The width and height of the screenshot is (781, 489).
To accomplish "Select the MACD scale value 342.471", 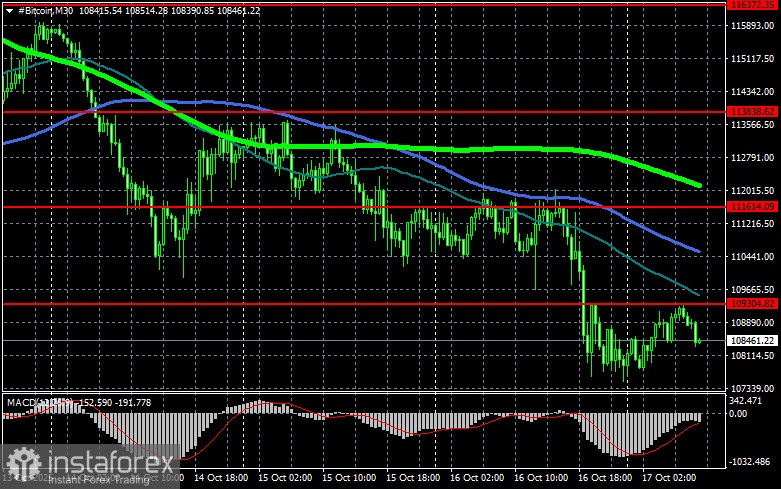I will (745, 401).
